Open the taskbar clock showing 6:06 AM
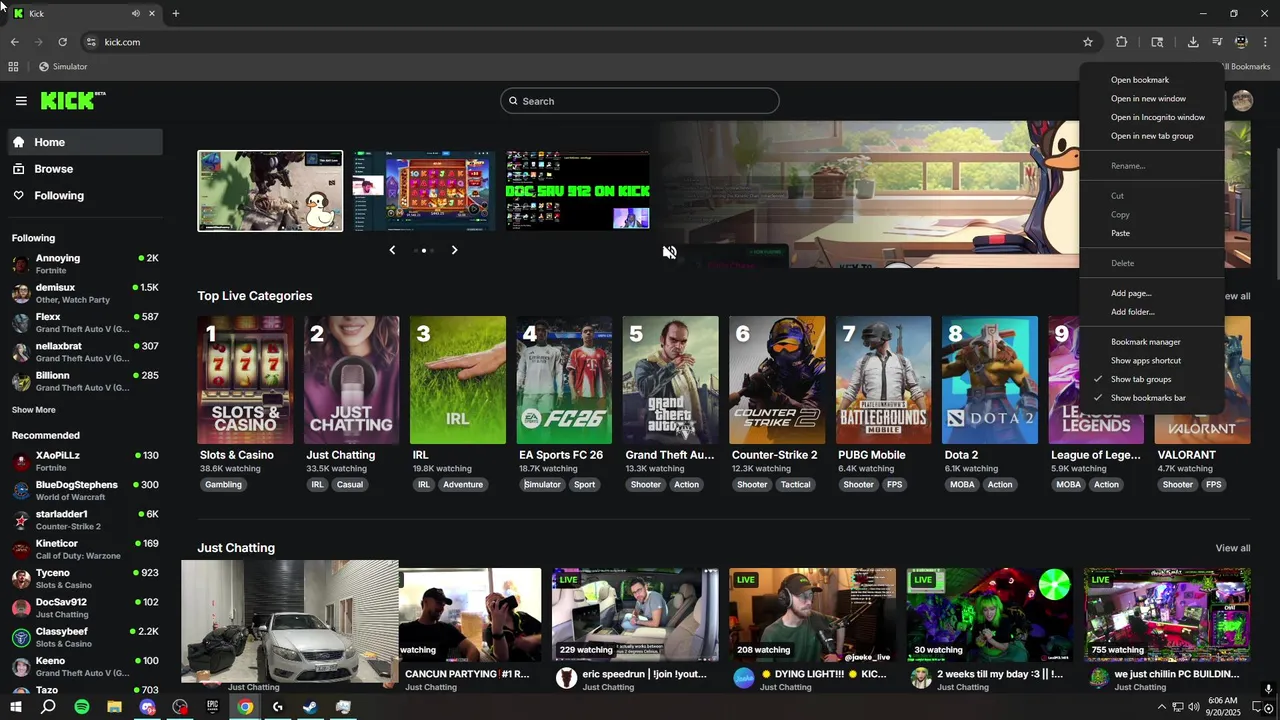The height and width of the screenshot is (720, 1280). [1222, 707]
